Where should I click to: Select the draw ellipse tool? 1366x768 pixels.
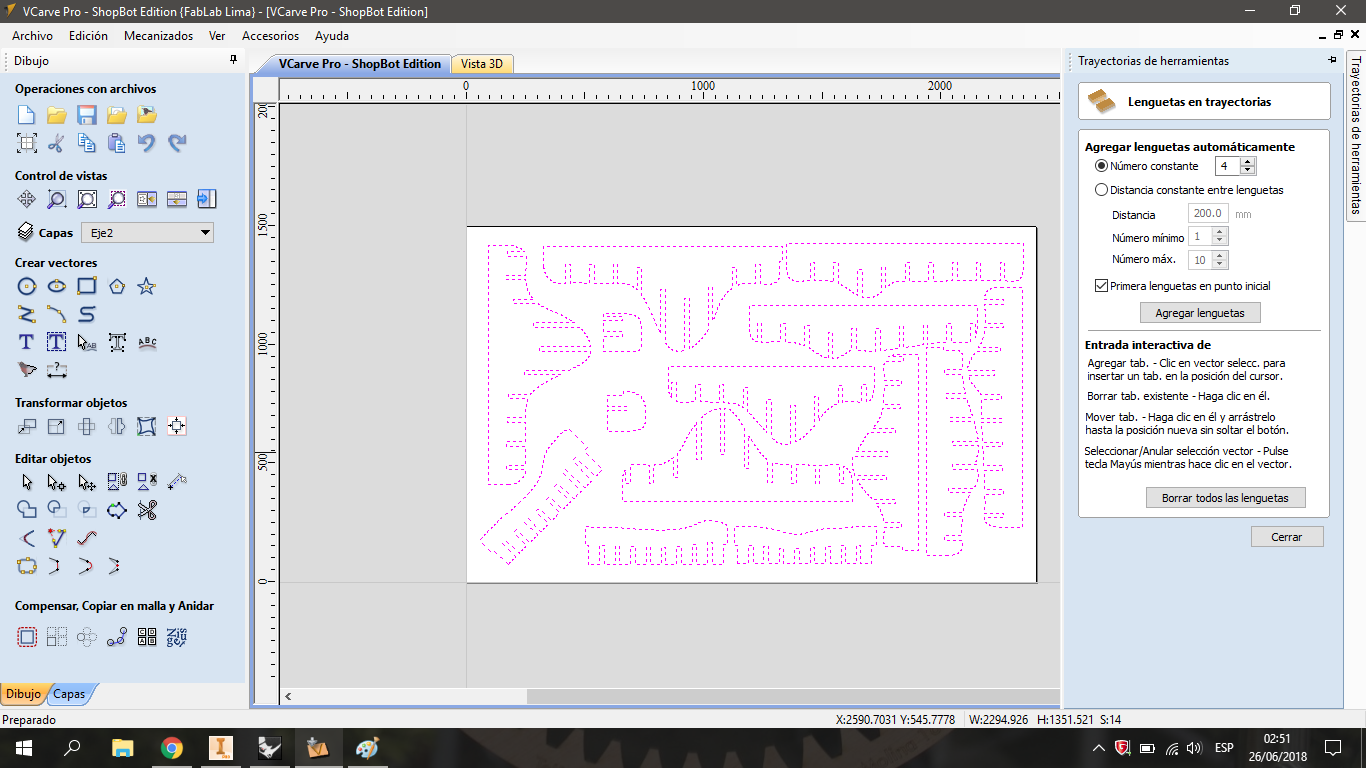coord(57,287)
